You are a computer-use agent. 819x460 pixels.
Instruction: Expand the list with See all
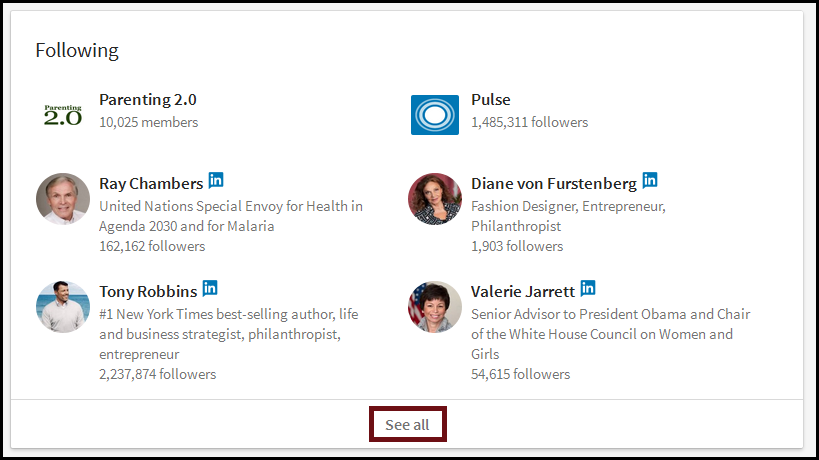407,425
